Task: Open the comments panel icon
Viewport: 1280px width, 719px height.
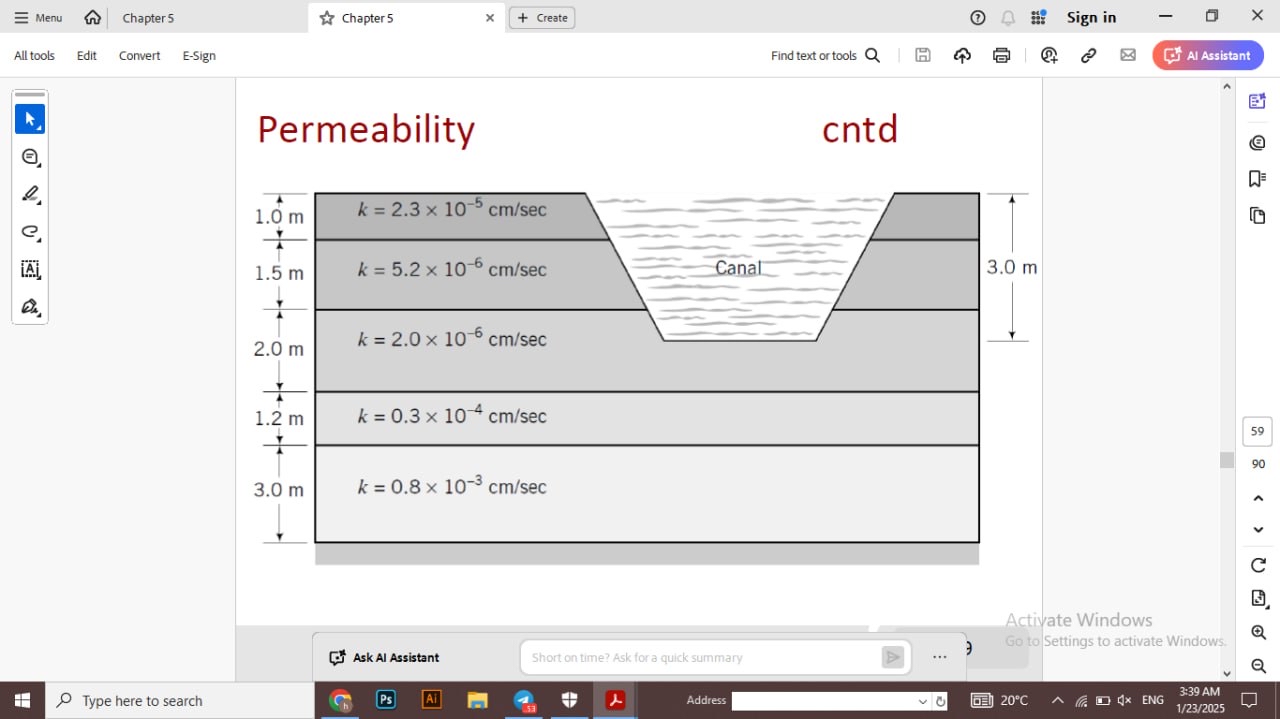Action: (1258, 142)
